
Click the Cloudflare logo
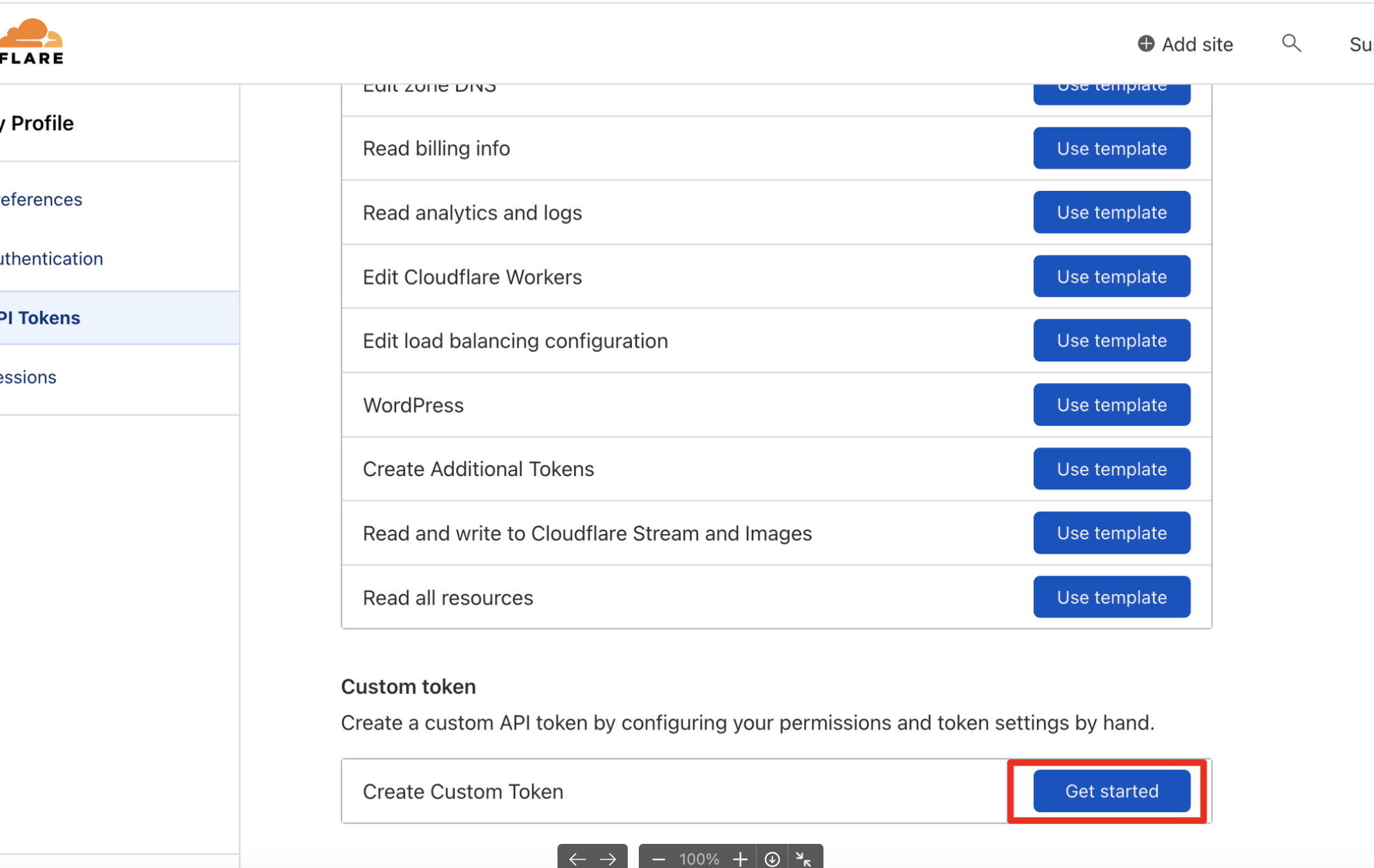click(32, 41)
